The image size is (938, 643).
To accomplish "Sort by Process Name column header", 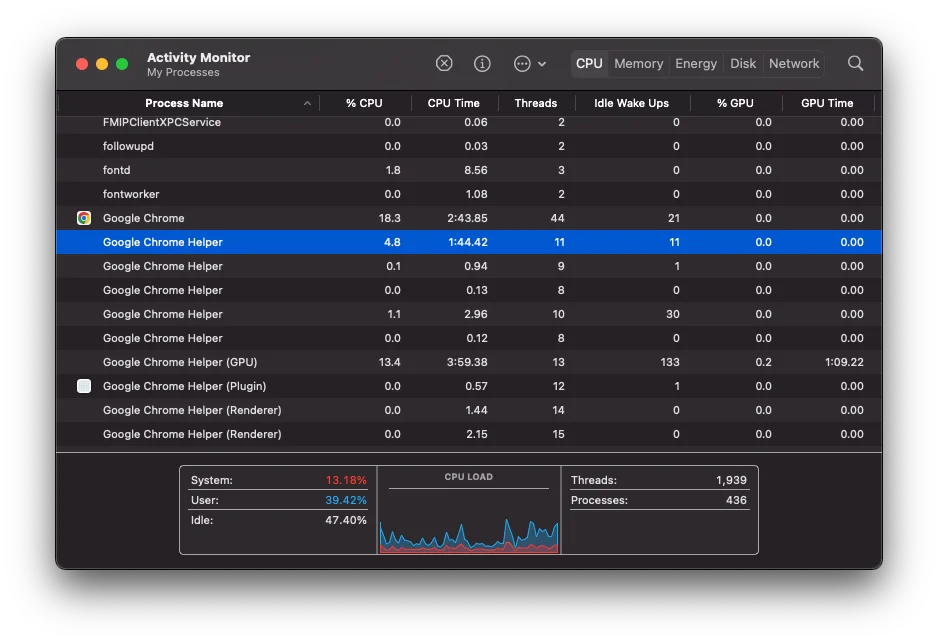I will click(184, 103).
